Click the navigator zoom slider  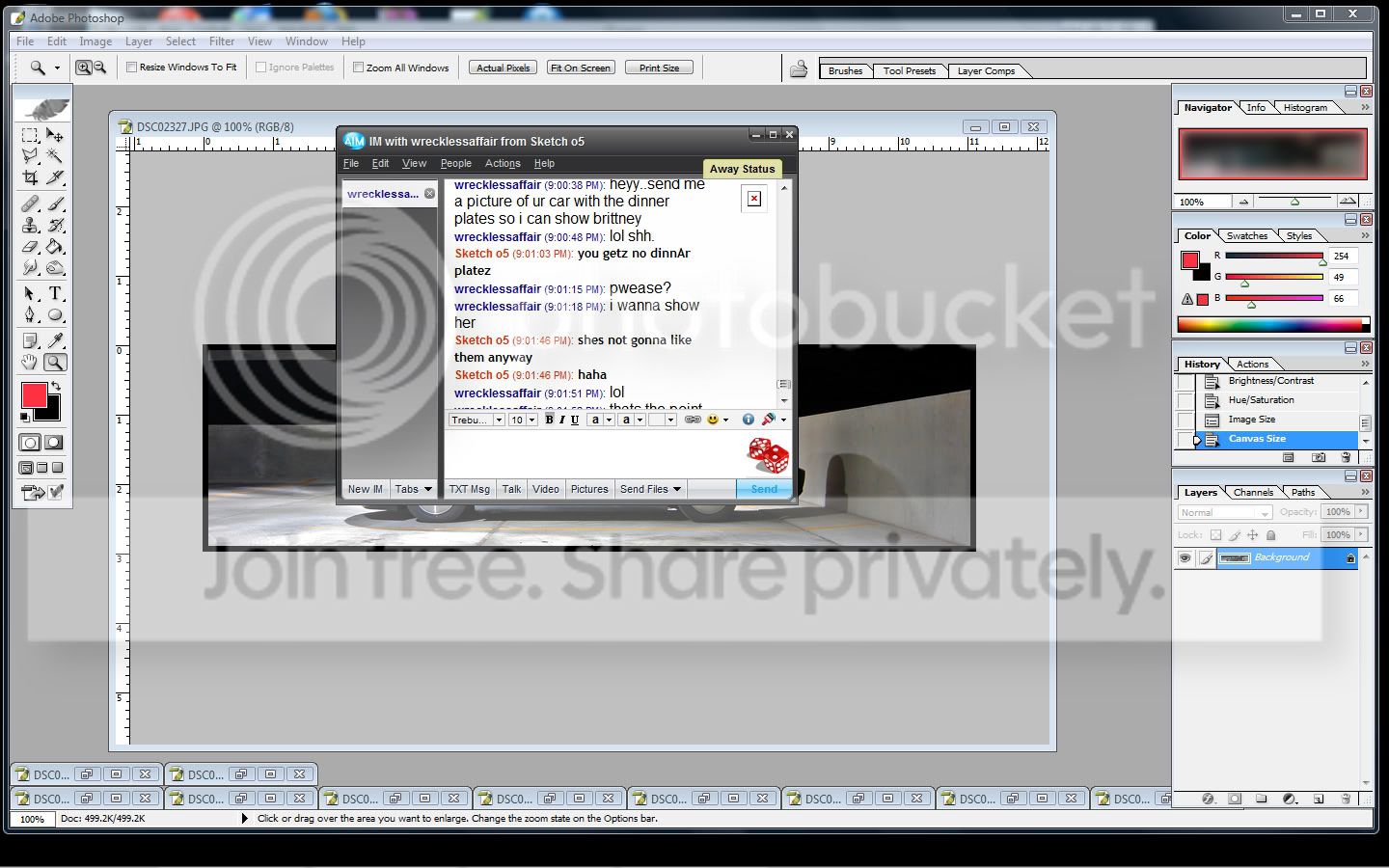pos(1294,202)
